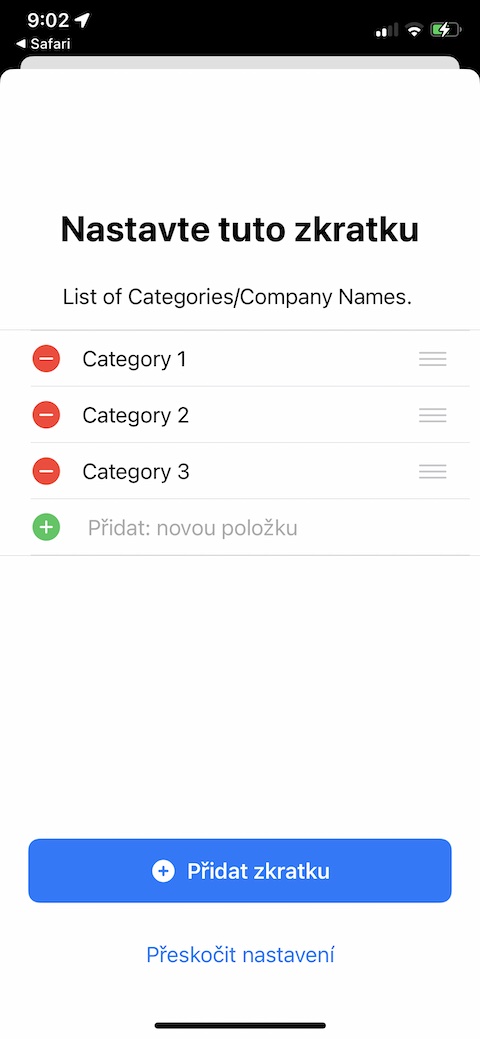
Task: Tap the location arrow beside the time
Action: [82, 21]
